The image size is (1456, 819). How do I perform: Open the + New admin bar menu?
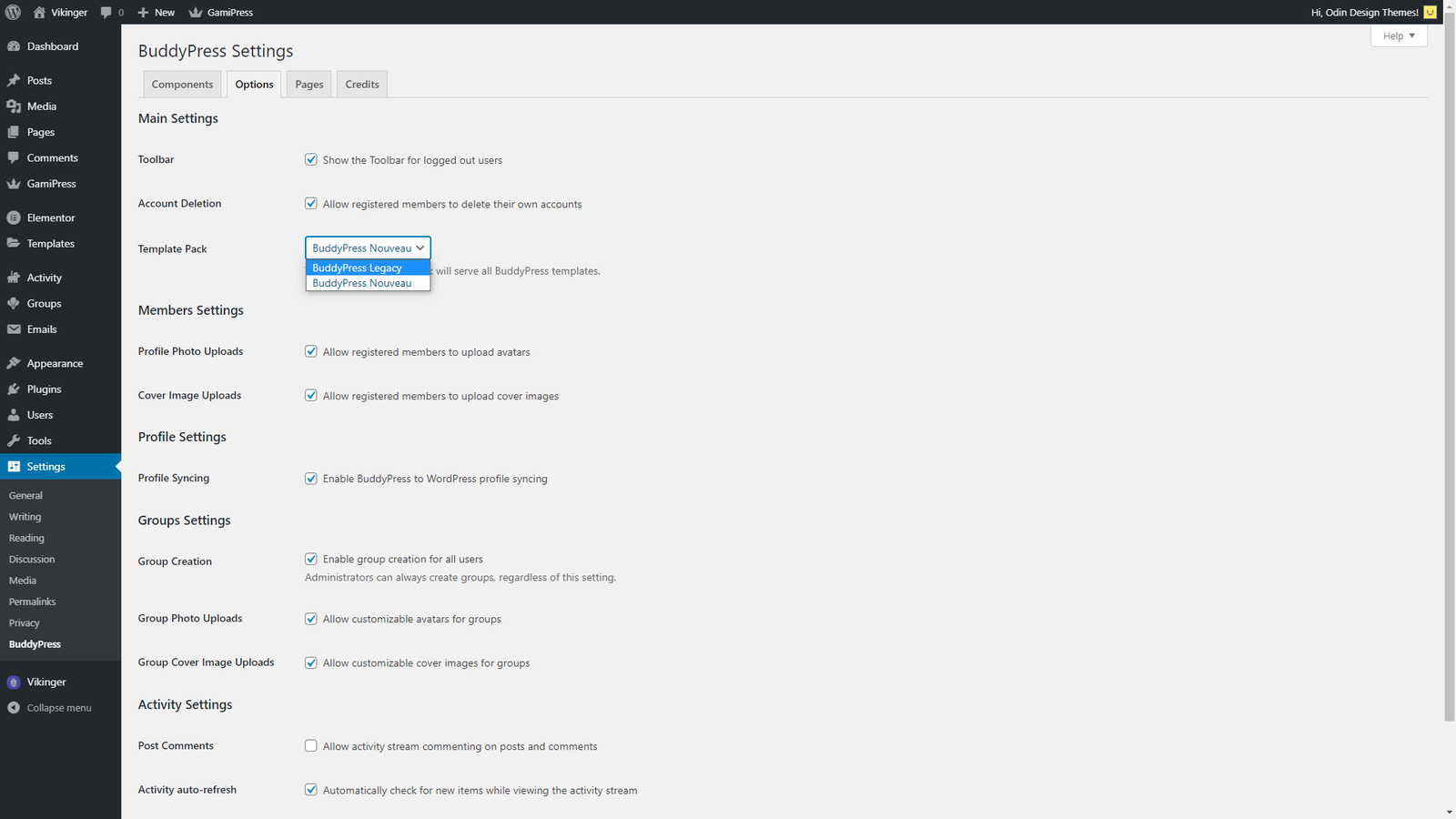(156, 12)
